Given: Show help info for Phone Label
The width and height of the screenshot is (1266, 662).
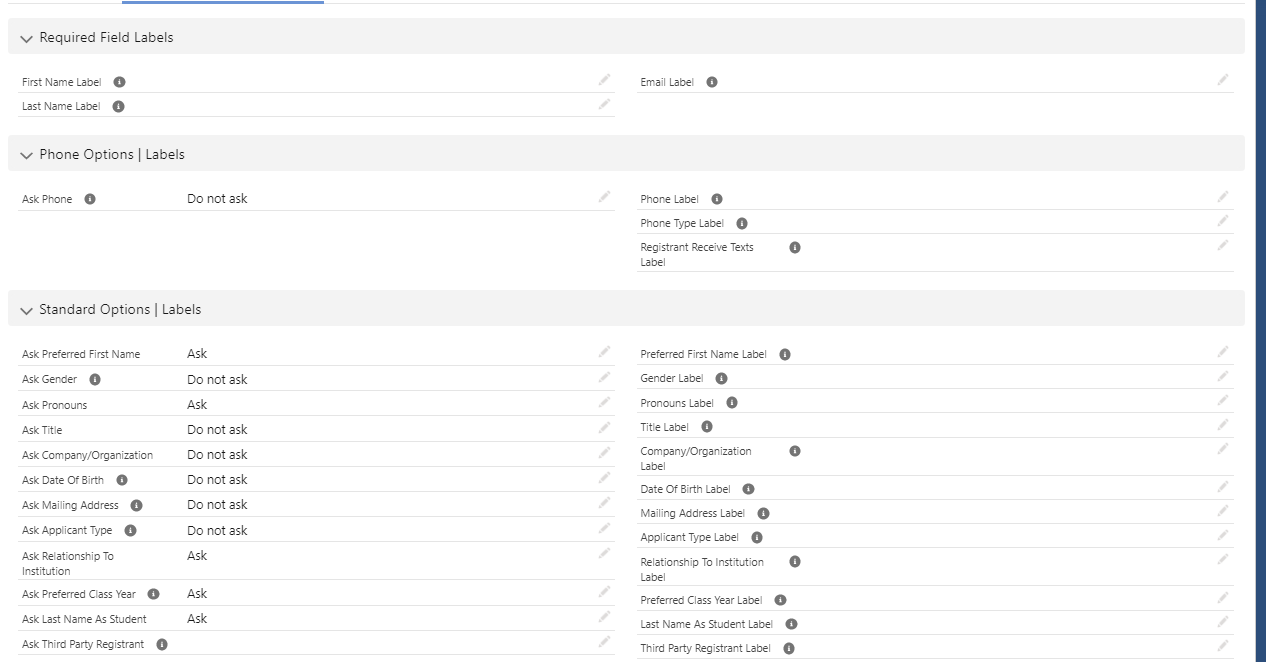Looking at the screenshot, I should click(717, 199).
